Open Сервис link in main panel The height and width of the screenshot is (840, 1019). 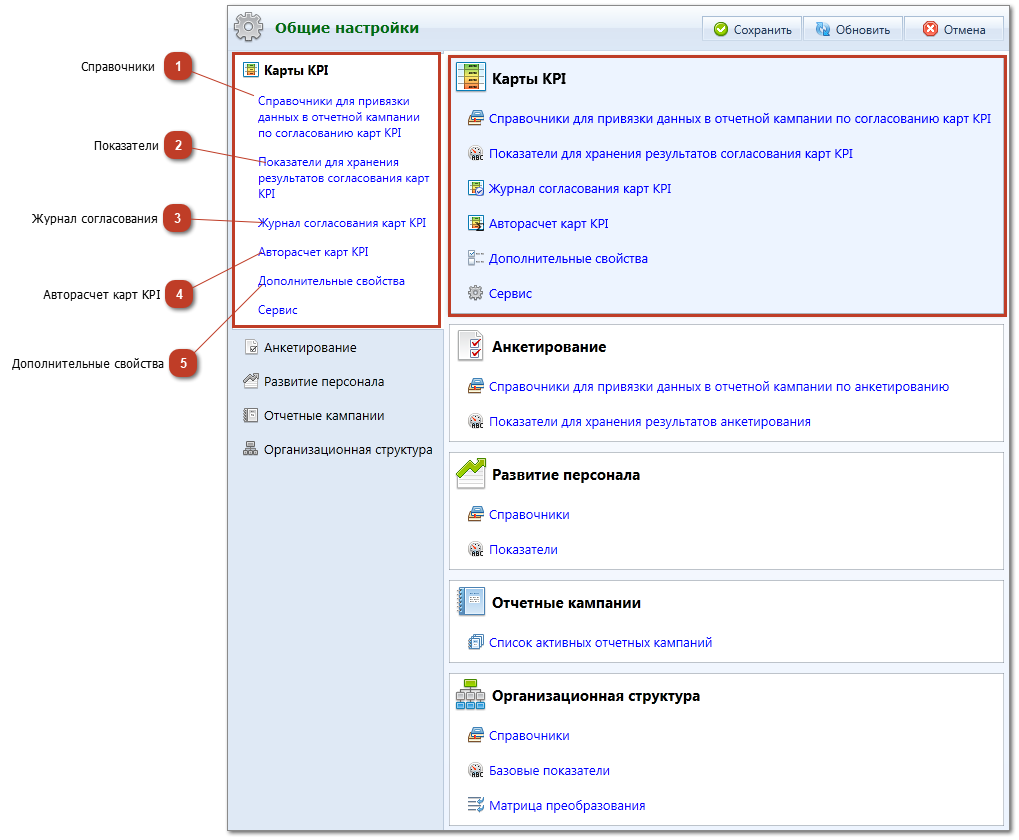pyautogui.click(x=510, y=294)
